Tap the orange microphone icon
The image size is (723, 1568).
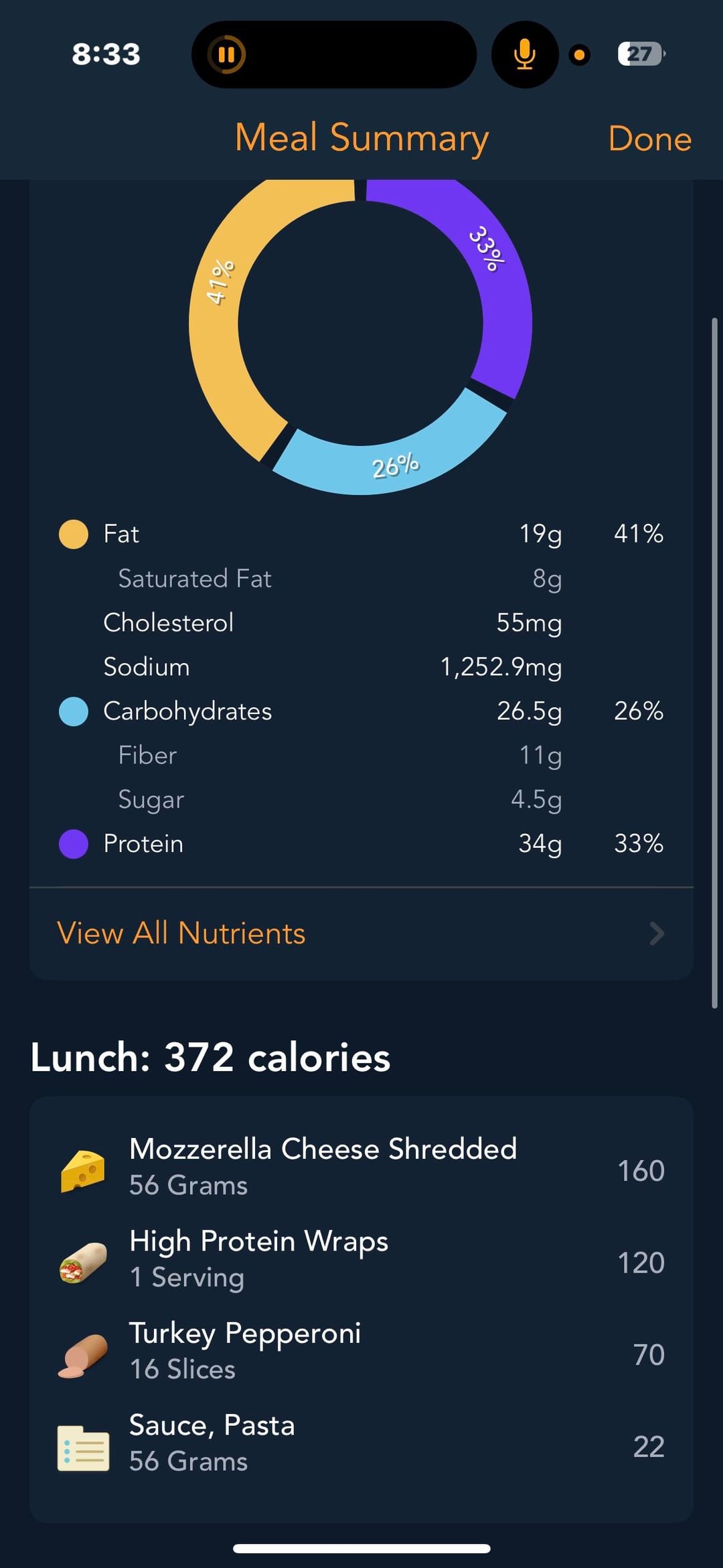525,54
